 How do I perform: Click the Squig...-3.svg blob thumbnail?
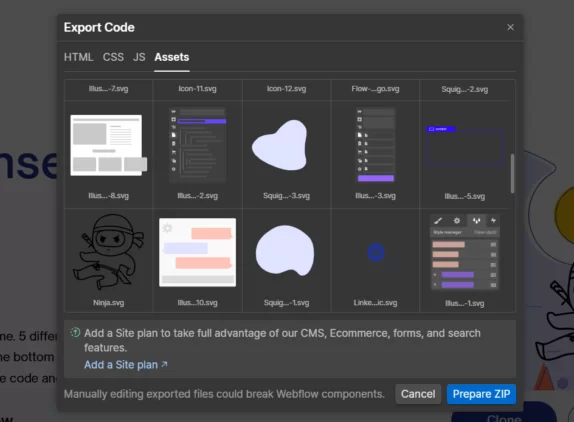(280, 145)
